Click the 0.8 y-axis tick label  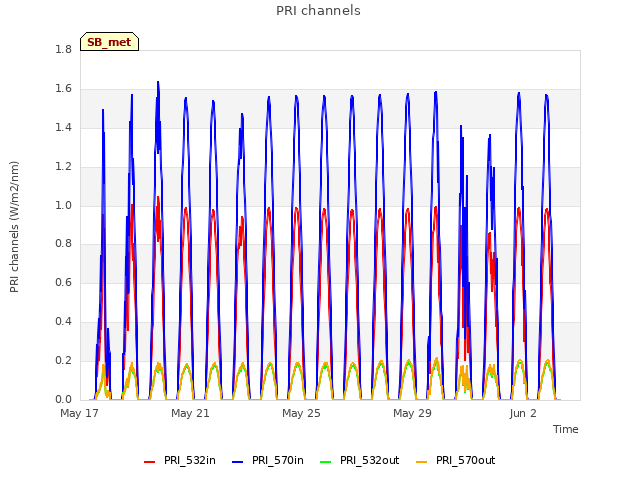point(63,244)
